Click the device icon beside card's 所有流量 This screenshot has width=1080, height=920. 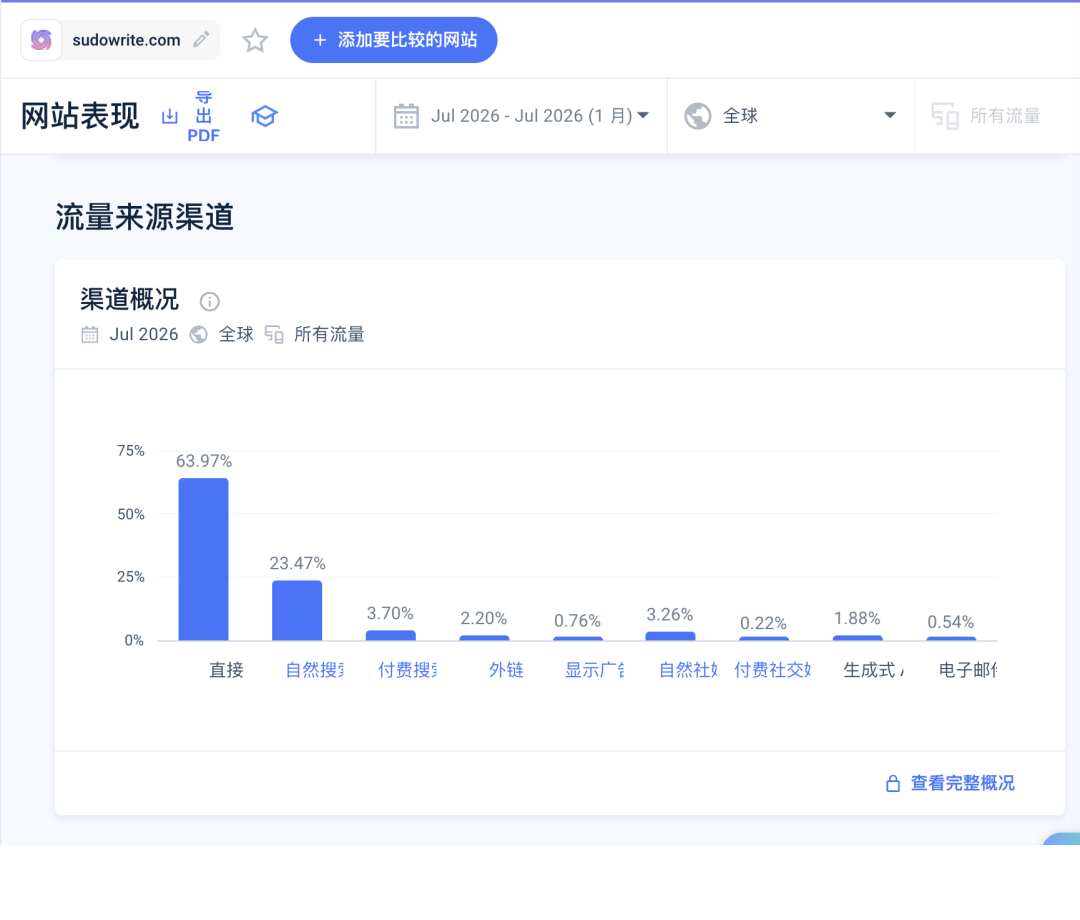(x=274, y=335)
